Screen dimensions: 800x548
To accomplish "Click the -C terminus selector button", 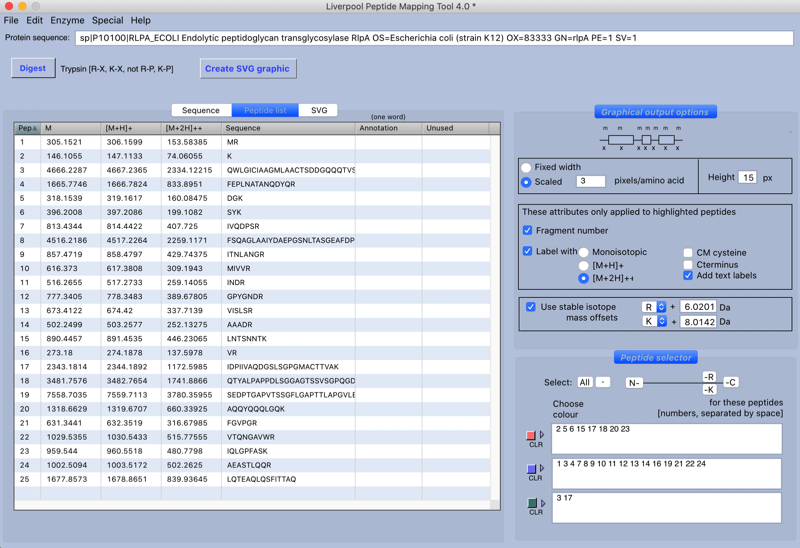I will point(731,383).
